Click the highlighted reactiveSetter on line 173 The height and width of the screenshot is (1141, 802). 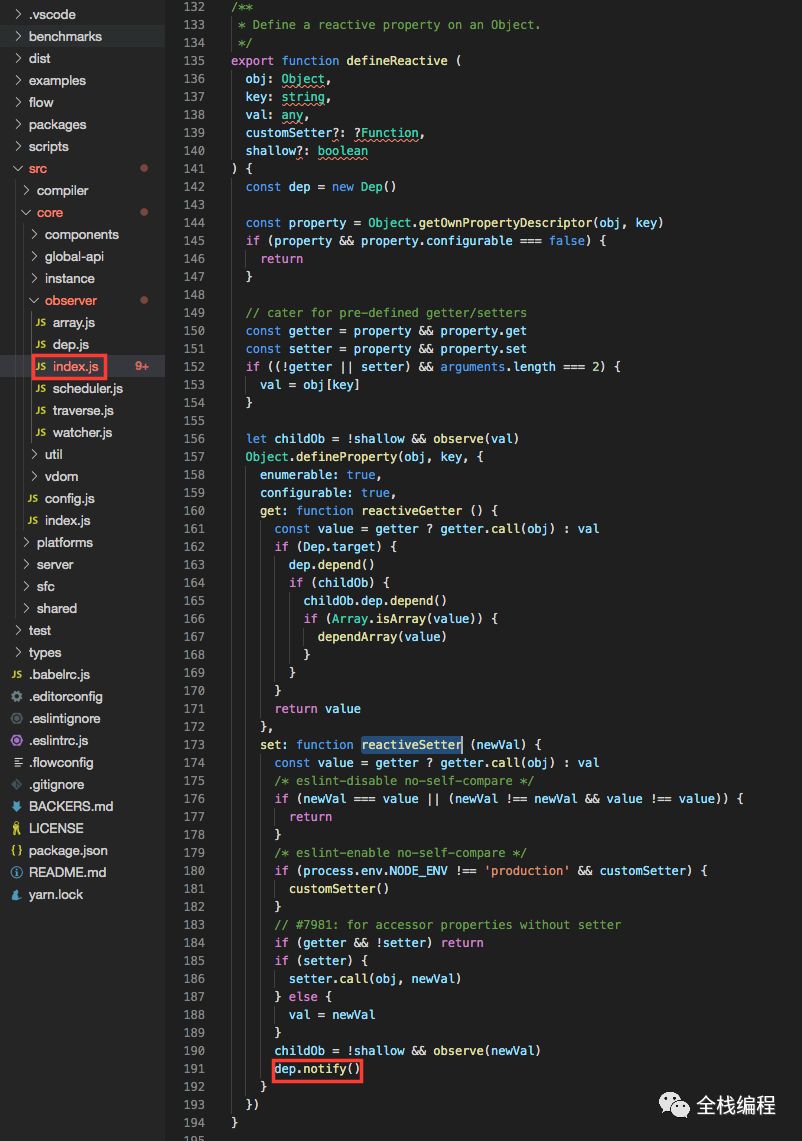[x=412, y=744]
